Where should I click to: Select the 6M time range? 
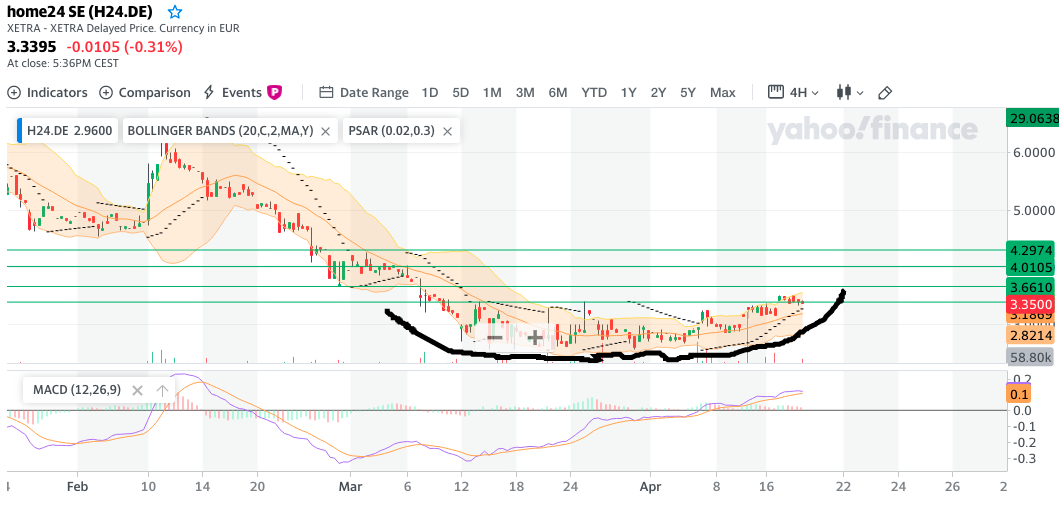point(558,93)
